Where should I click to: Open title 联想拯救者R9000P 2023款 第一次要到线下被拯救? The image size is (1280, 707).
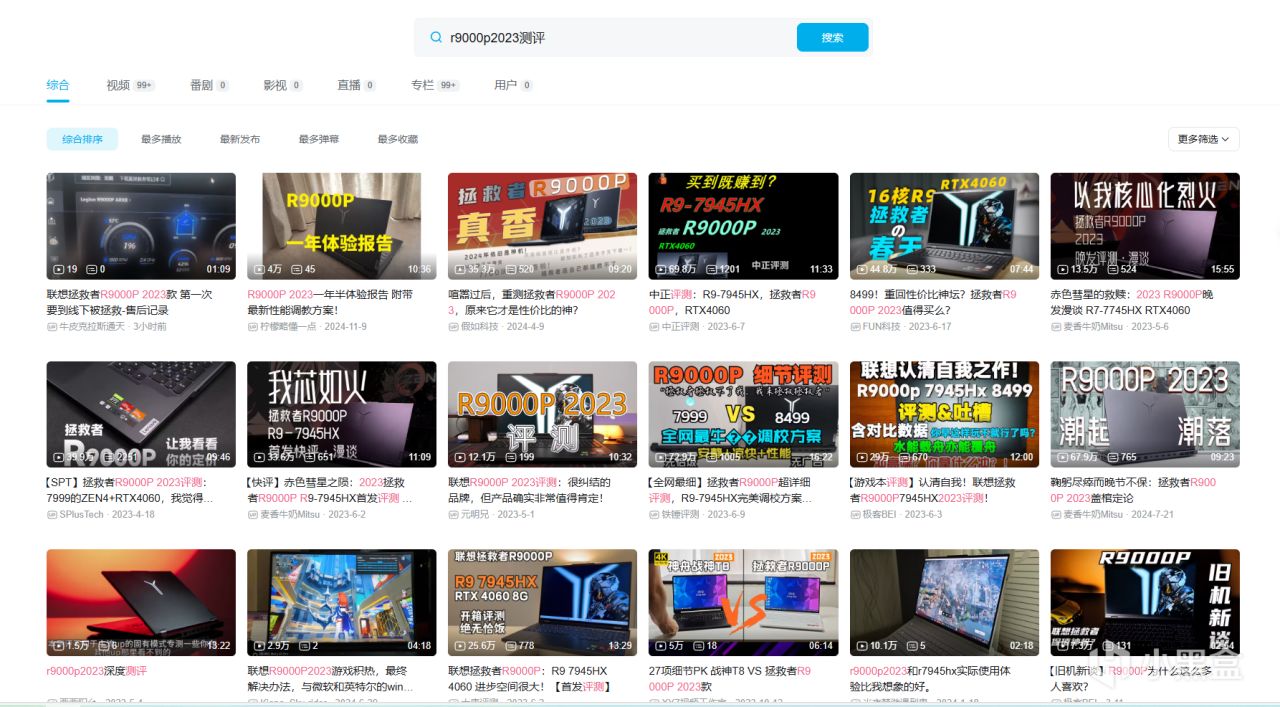(131, 302)
